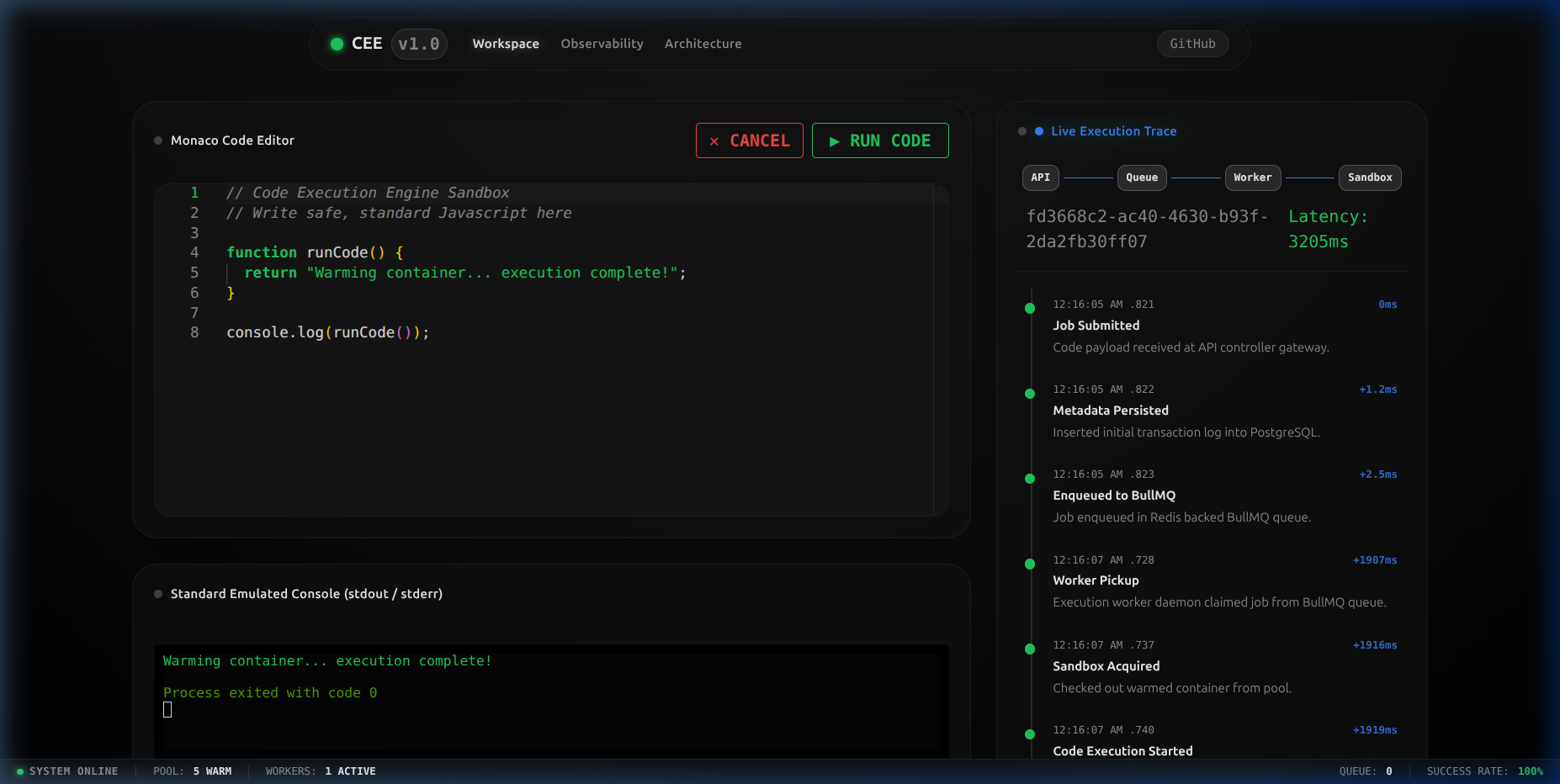Click the Job Submitted heading
The image size is (1560, 784).
1096,326
